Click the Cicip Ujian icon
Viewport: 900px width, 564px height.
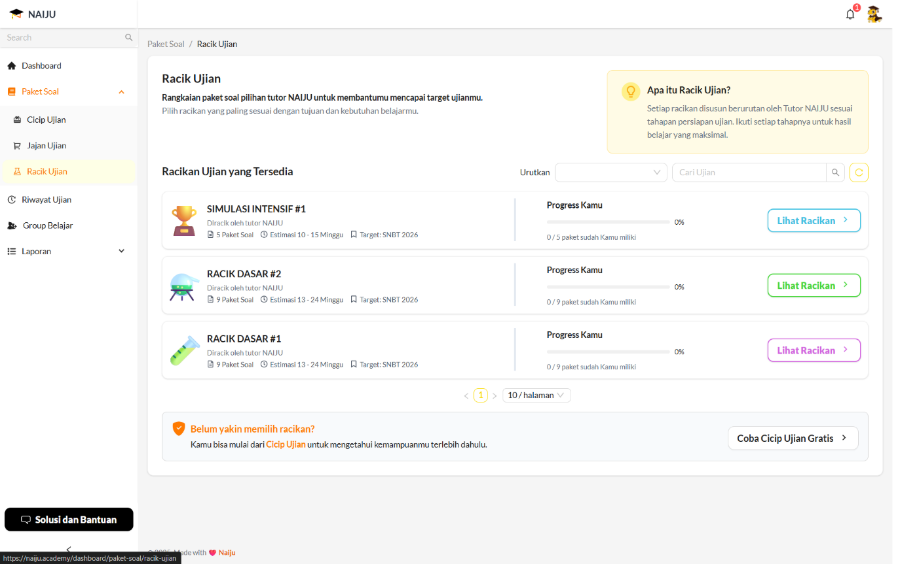[17, 120]
